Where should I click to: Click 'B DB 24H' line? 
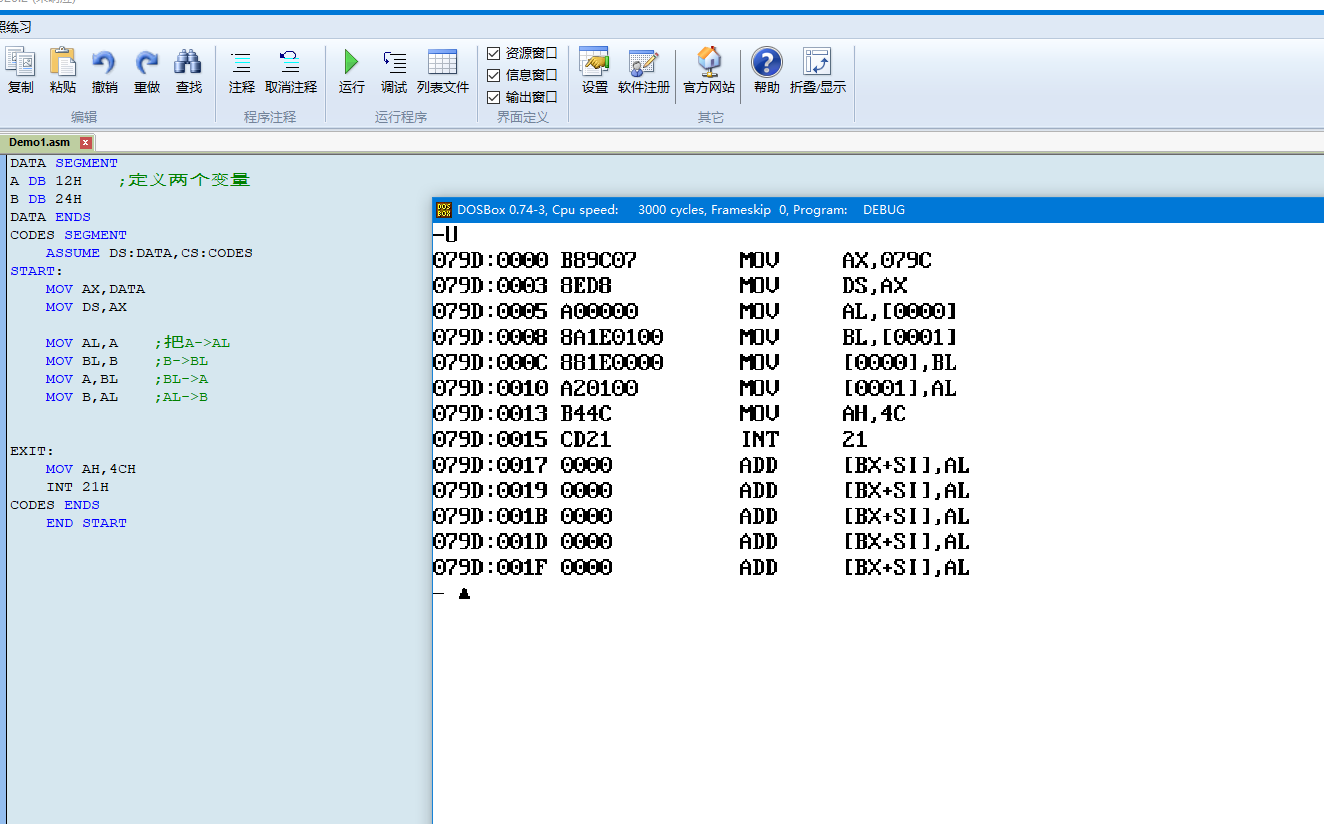click(x=46, y=199)
